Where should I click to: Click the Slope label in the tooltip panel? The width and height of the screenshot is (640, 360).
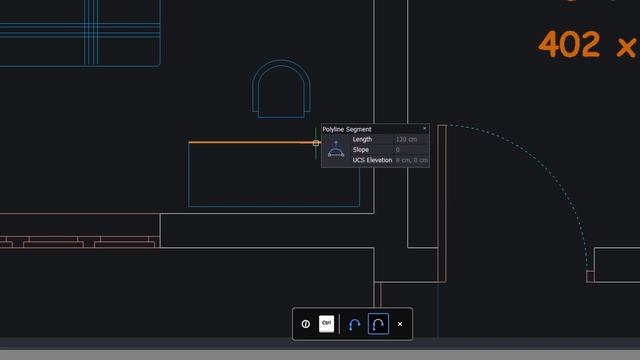point(360,150)
